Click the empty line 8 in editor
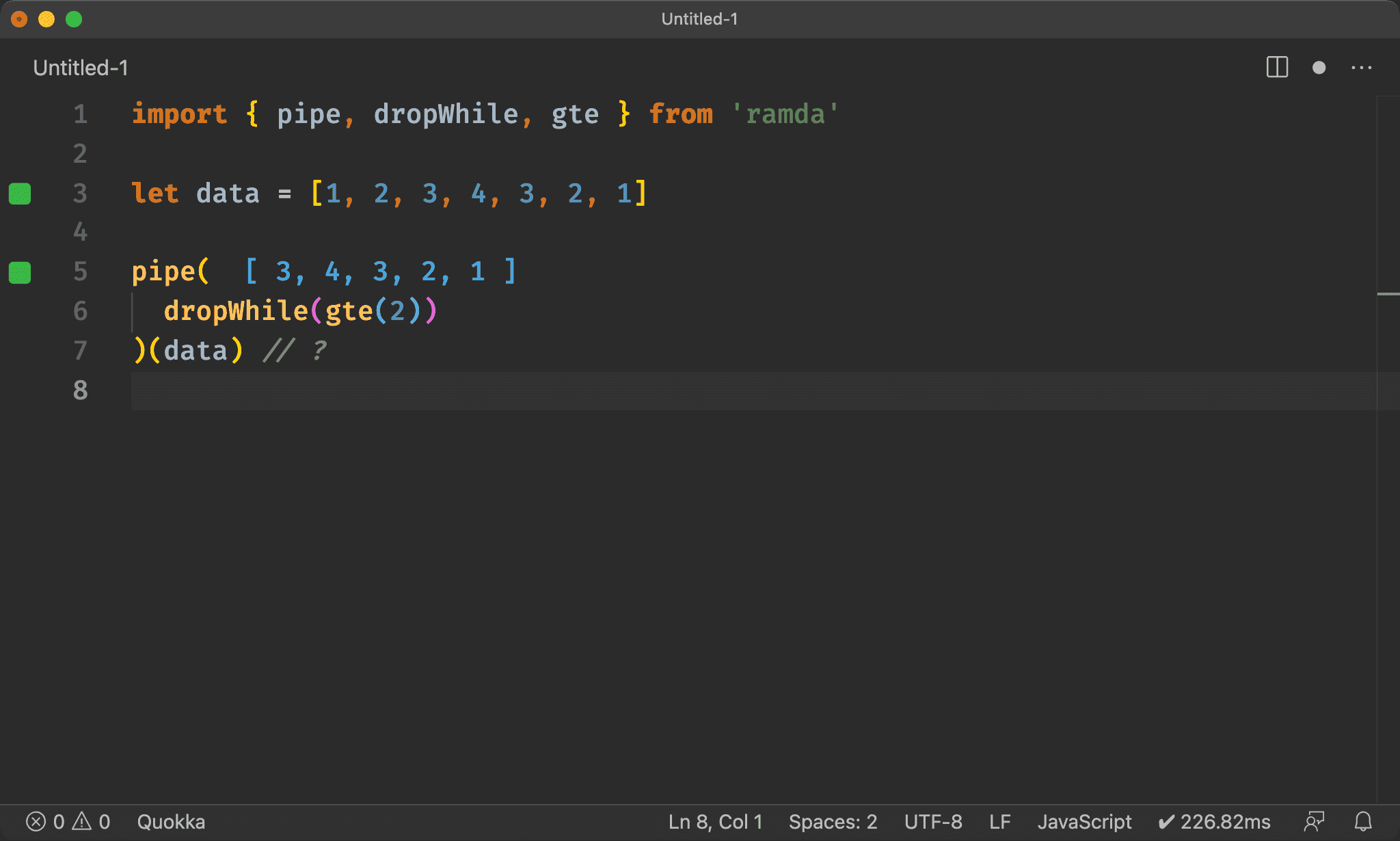The image size is (1400, 841). tap(752, 390)
